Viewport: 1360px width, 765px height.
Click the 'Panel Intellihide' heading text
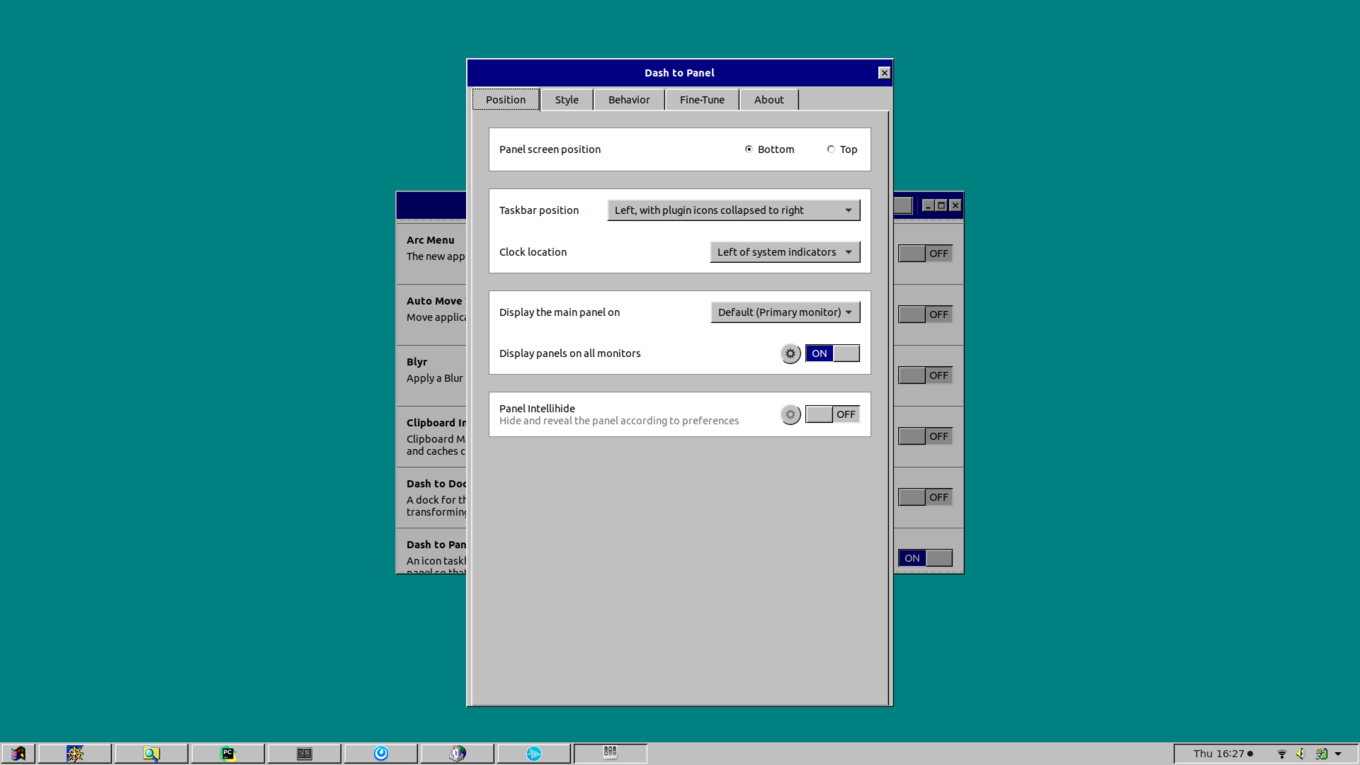pyautogui.click(x=537, y=408)
